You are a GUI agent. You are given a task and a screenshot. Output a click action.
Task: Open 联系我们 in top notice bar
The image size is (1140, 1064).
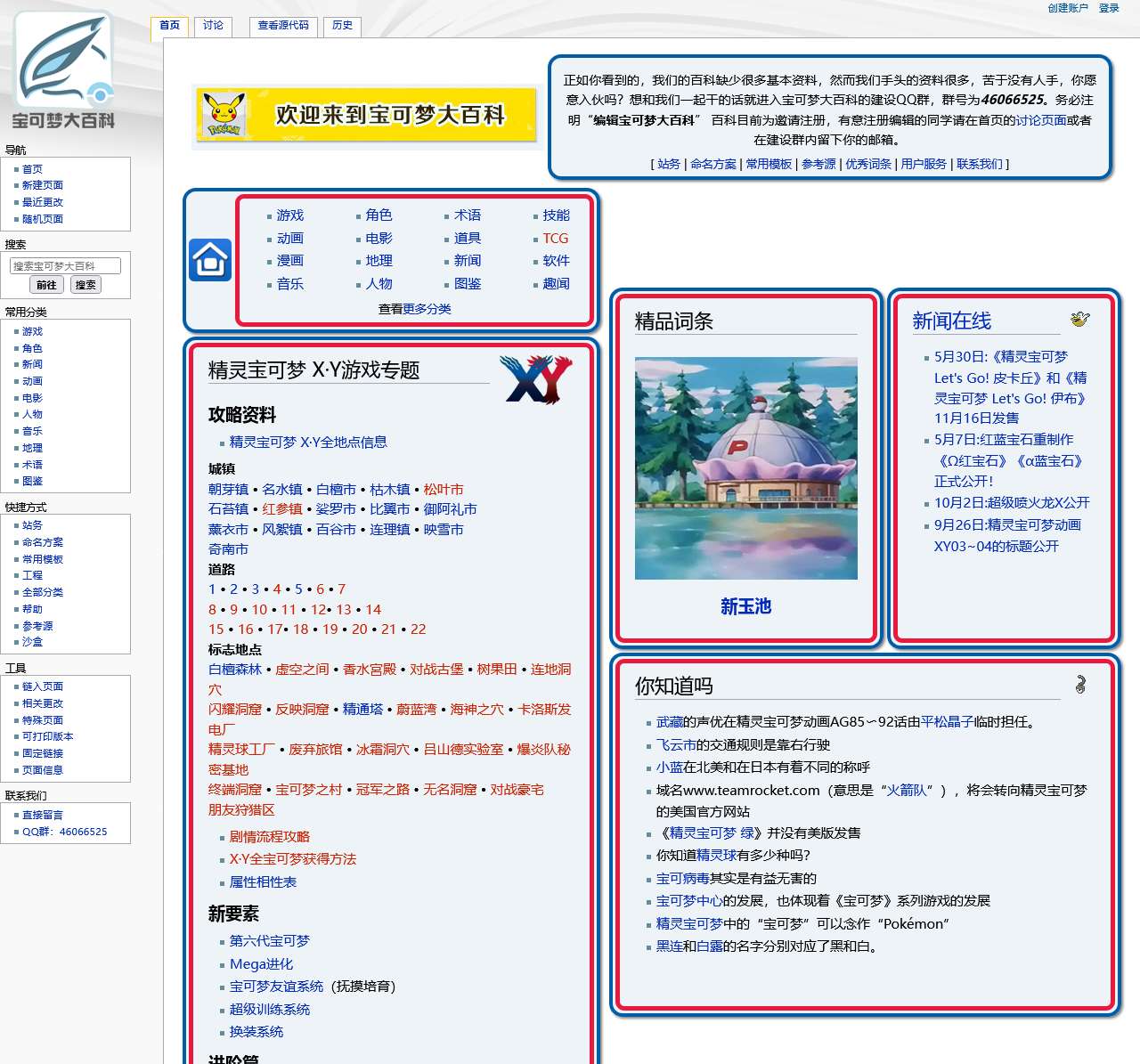pos(980,164)
